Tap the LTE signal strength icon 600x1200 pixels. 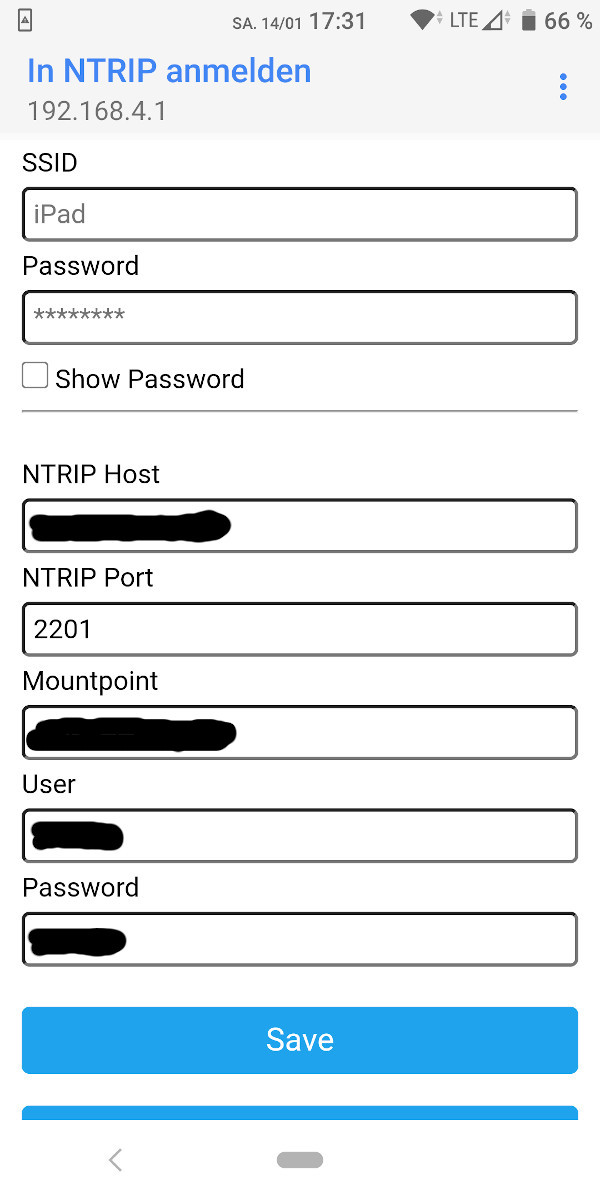pyautogui.click(x=494, y=20)
